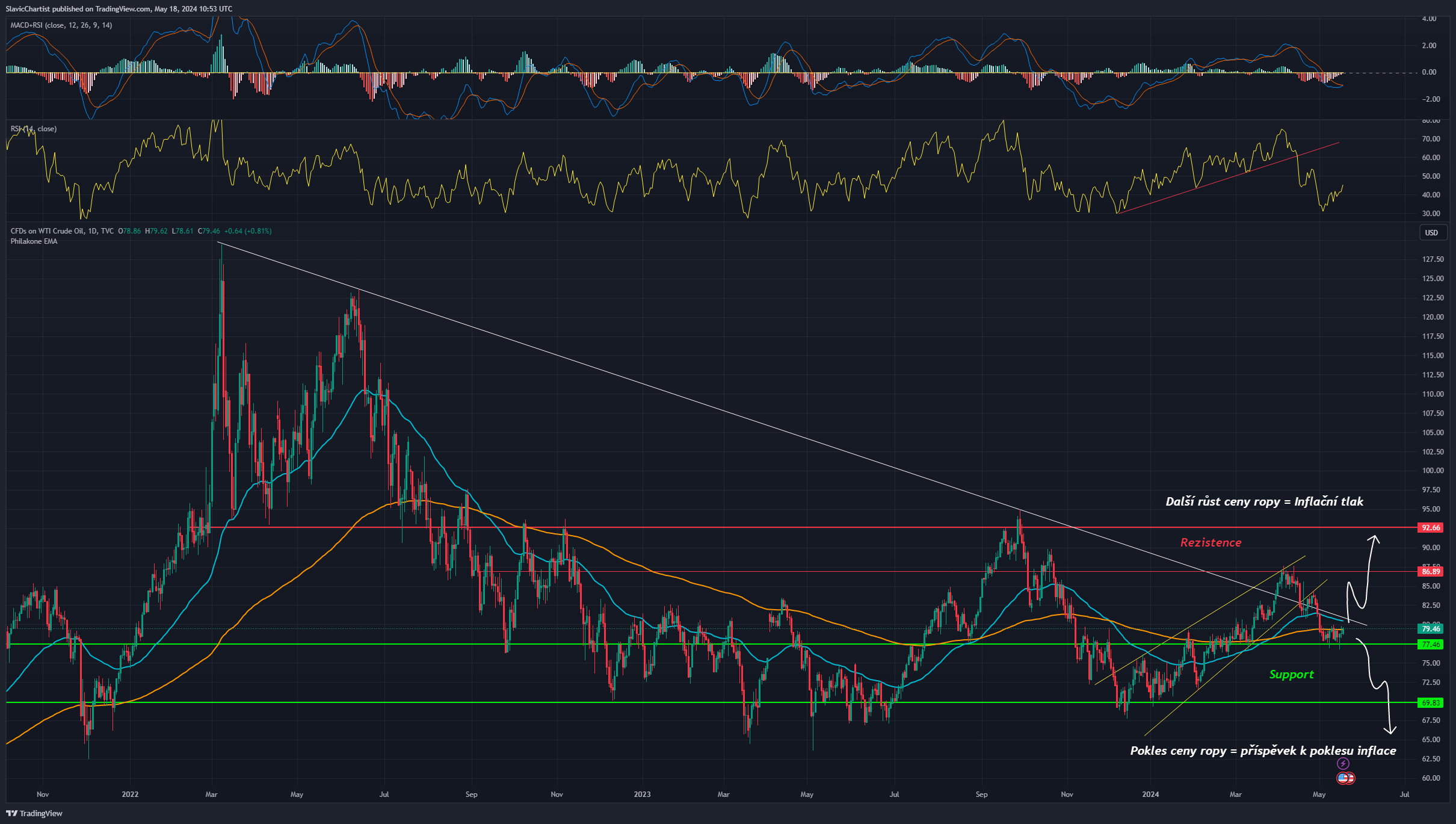Select the 'Pokles ceny ropy' annotation
Image resolution: width=1456 pixels, height=824 pixels.
(x=1263, y=751)
